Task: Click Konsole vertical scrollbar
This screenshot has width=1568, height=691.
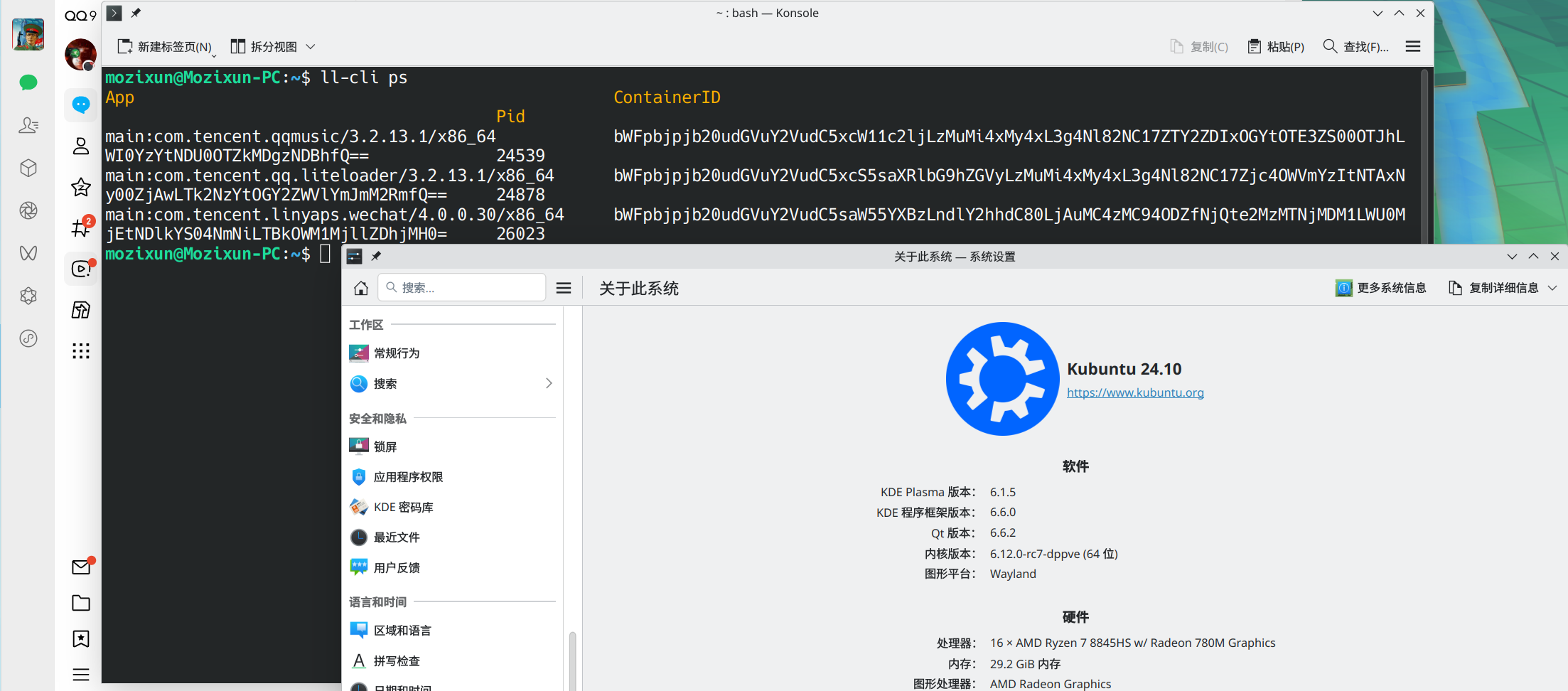Action: click(1424, 156)
